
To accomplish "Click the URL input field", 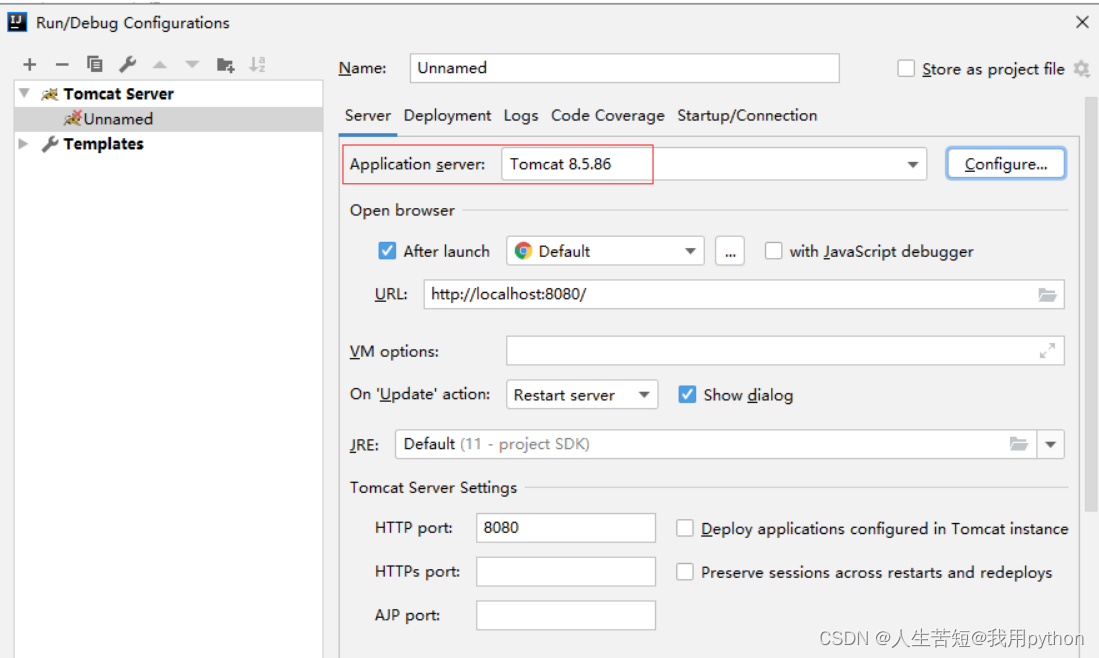I will coord(744,294).
